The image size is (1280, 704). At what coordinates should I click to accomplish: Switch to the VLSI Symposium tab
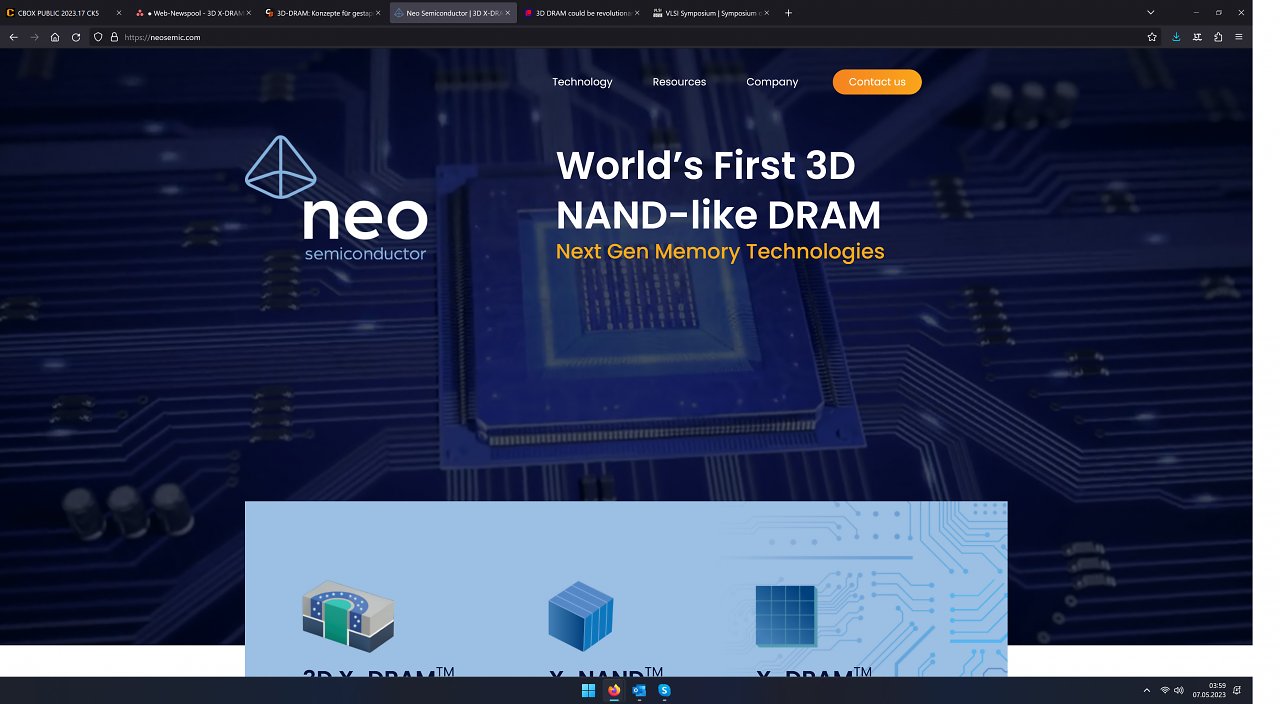click(710, 13)
